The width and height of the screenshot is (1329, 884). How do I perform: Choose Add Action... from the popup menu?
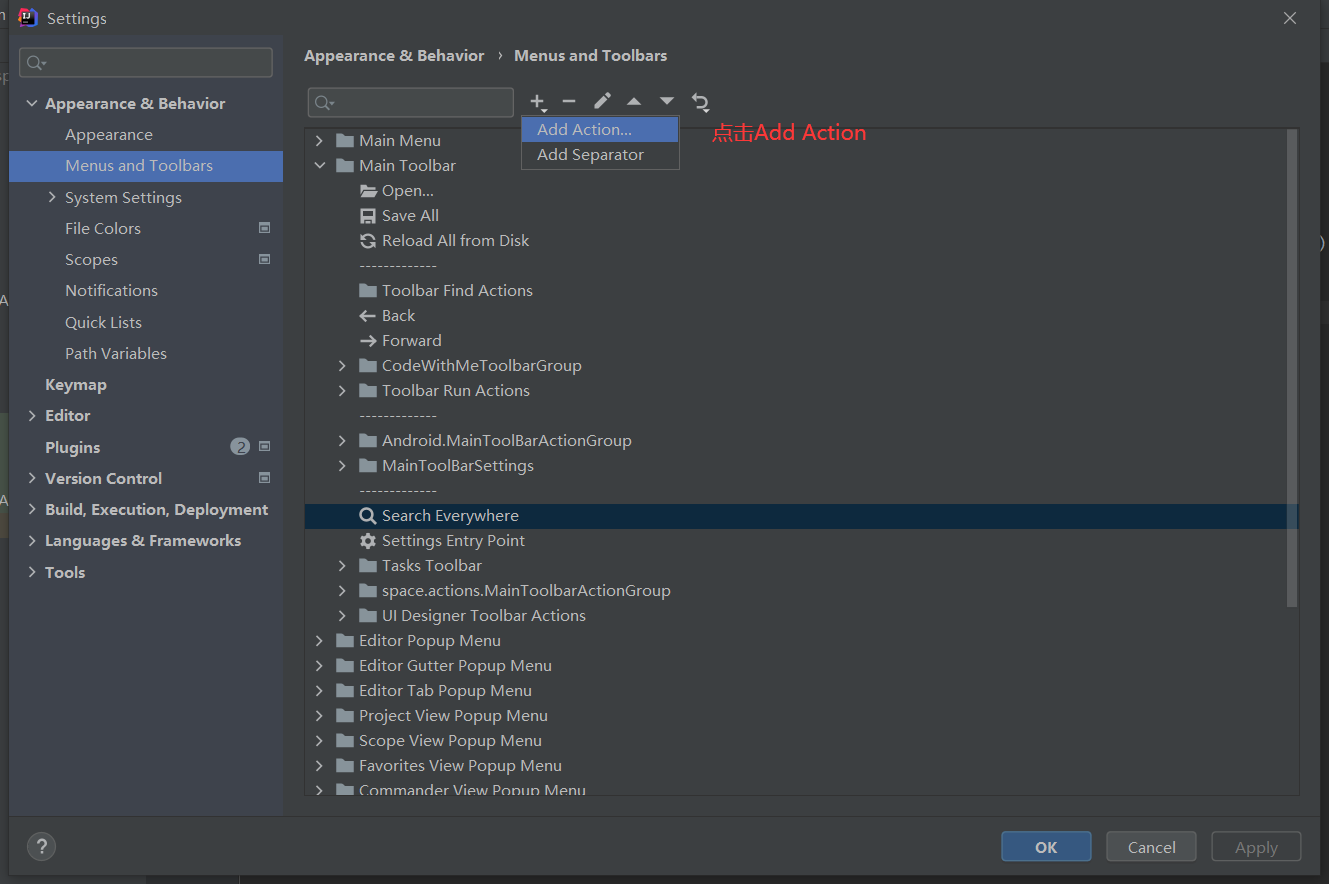[600, 130]
